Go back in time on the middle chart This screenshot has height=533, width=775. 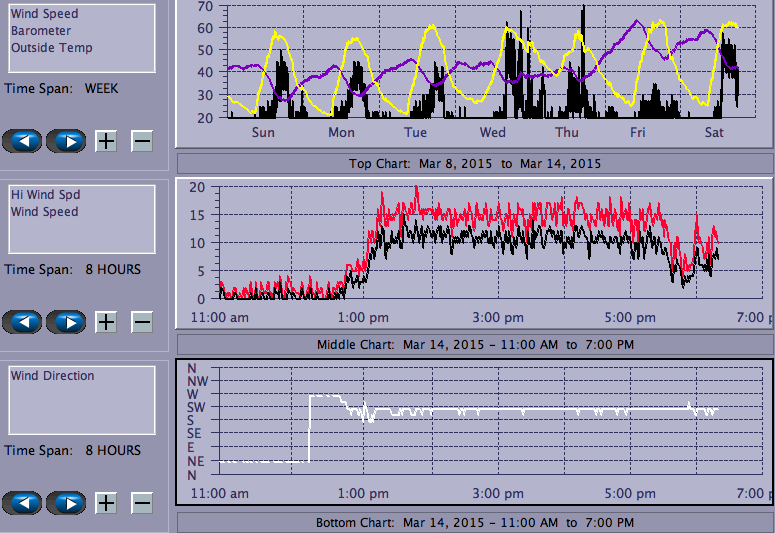pyautogui.click(x=22, y=322)
